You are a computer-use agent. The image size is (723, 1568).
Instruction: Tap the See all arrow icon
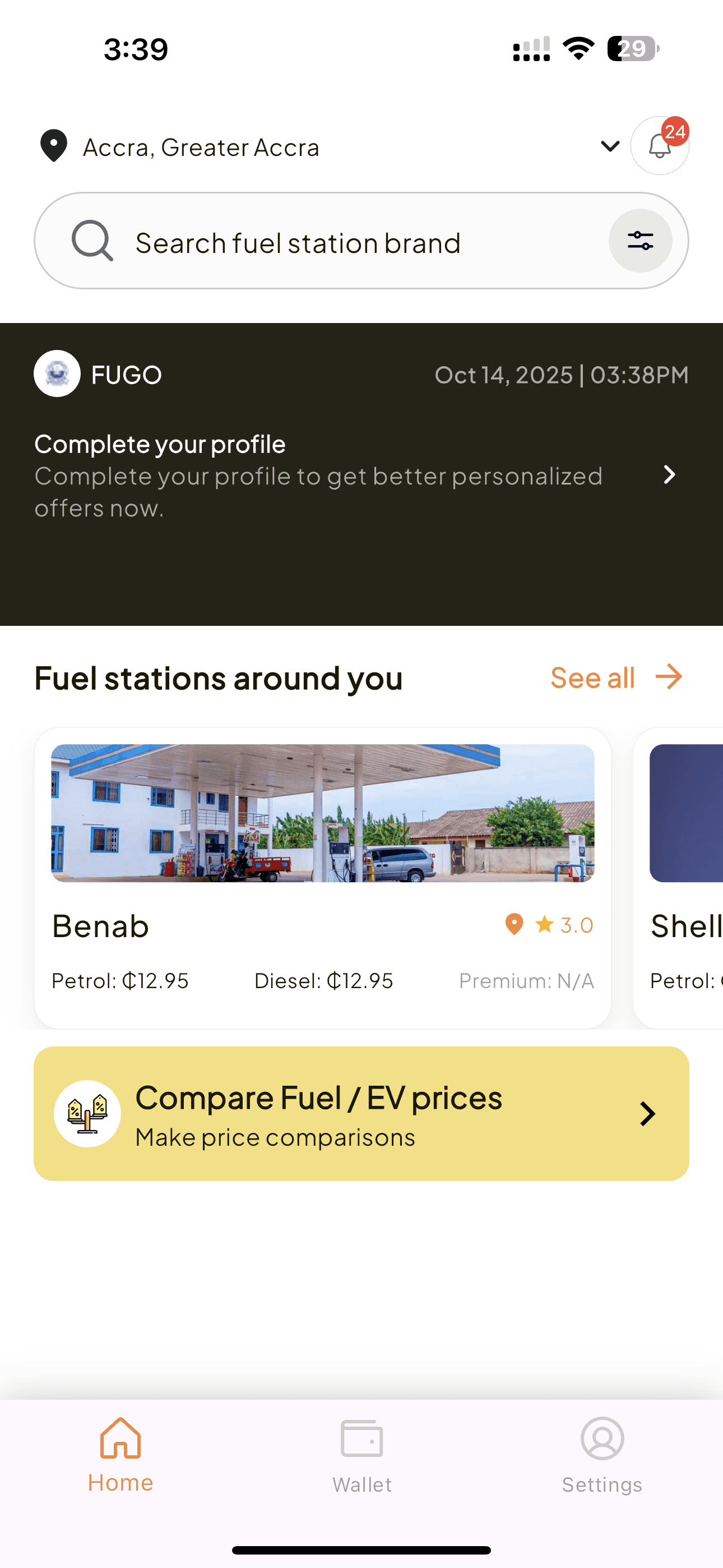click(669, 677)
